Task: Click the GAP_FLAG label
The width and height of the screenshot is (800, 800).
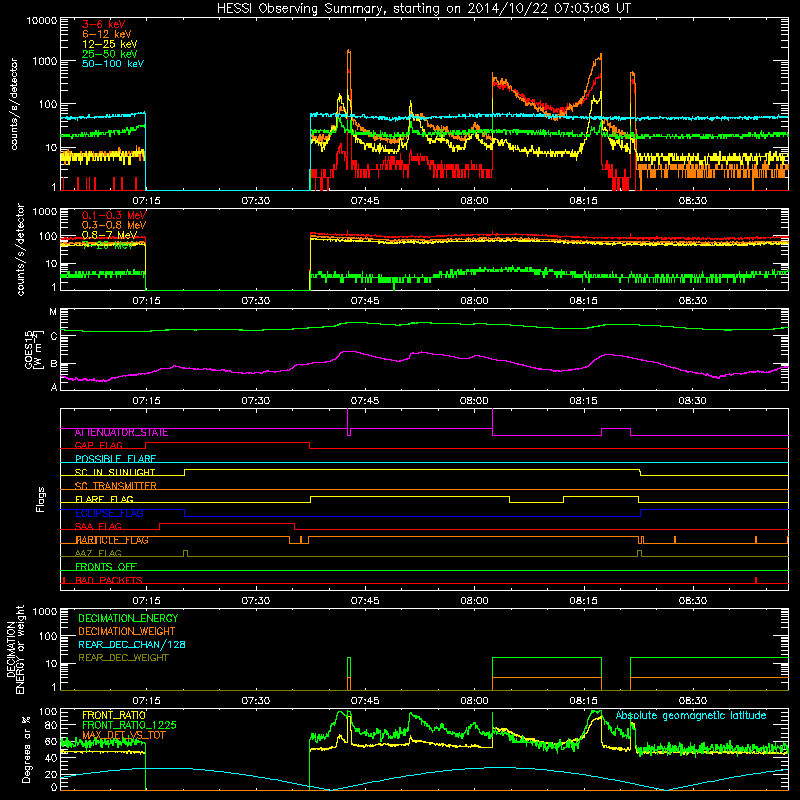Action: pyautogui.click(x=98, y=445)
